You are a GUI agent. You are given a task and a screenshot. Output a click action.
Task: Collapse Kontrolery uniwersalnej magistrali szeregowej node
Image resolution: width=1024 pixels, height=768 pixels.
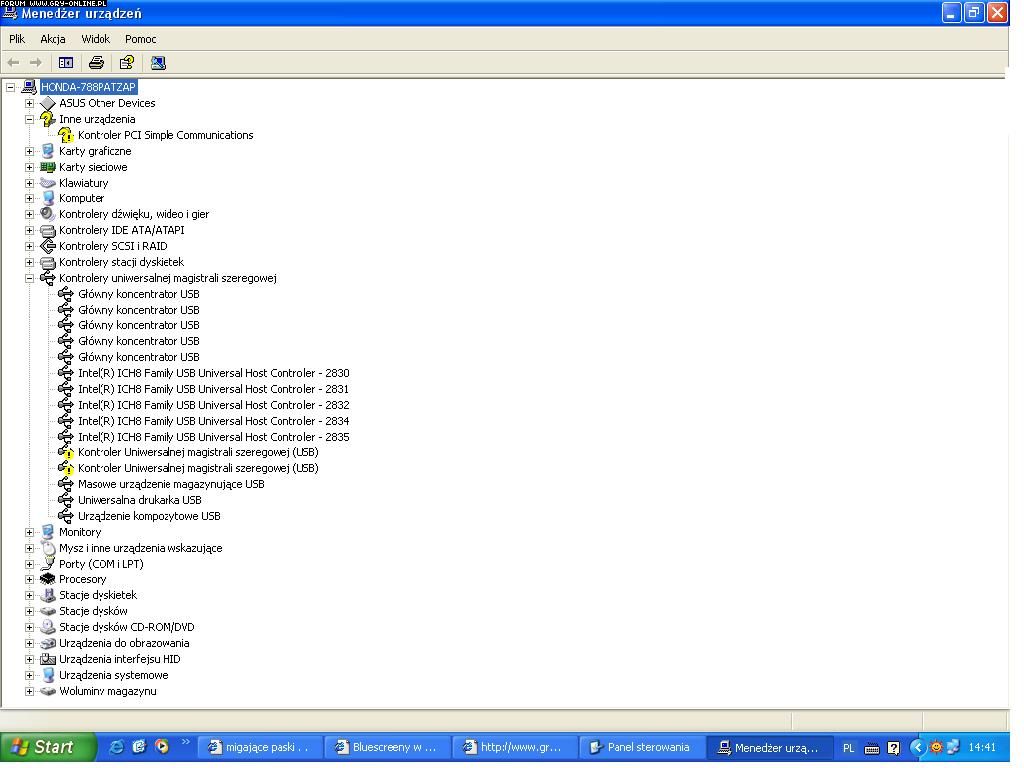29,278
